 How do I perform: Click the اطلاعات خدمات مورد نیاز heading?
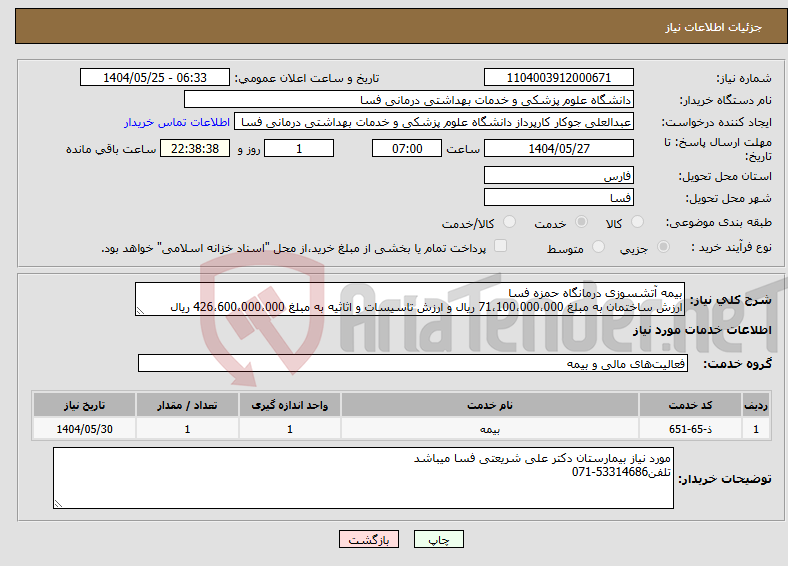pos(702,330)
